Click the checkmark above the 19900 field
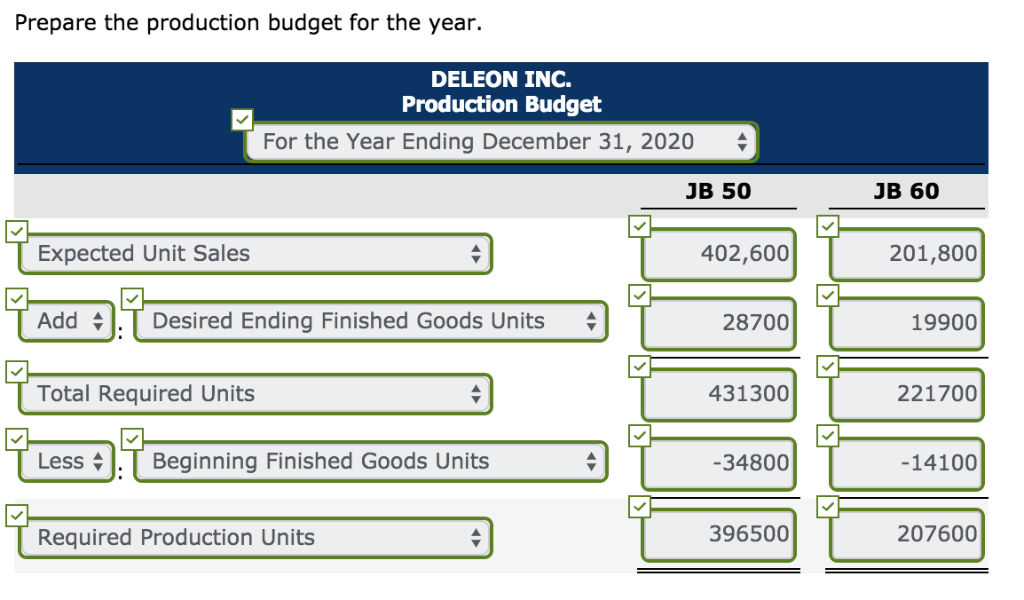Screen dimensions: 1024x600 pos(827,296)
